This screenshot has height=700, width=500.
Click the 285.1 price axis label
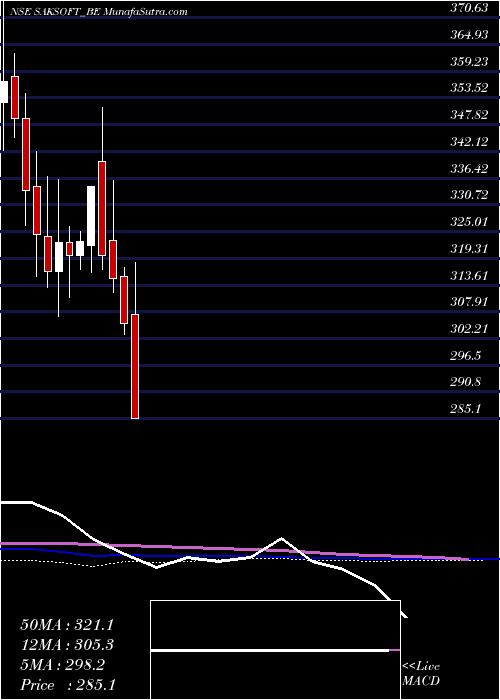point(466,409)
